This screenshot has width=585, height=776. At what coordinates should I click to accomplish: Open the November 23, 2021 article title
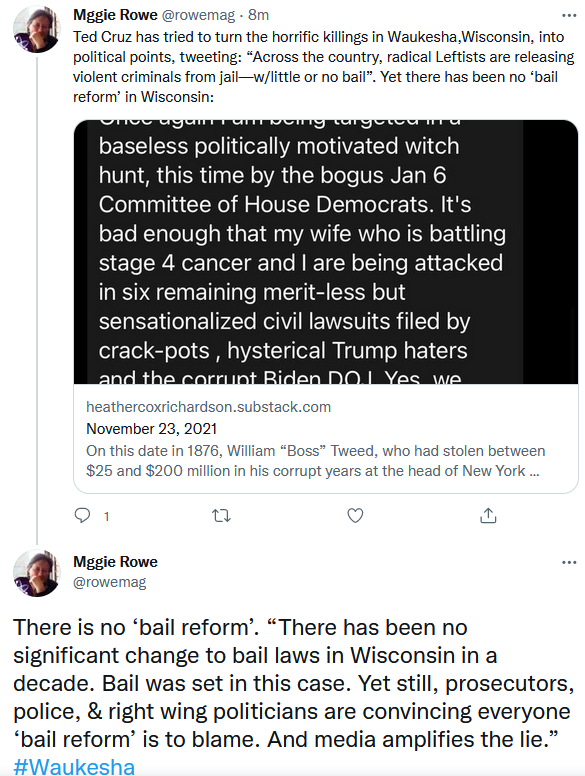point(151,429)
